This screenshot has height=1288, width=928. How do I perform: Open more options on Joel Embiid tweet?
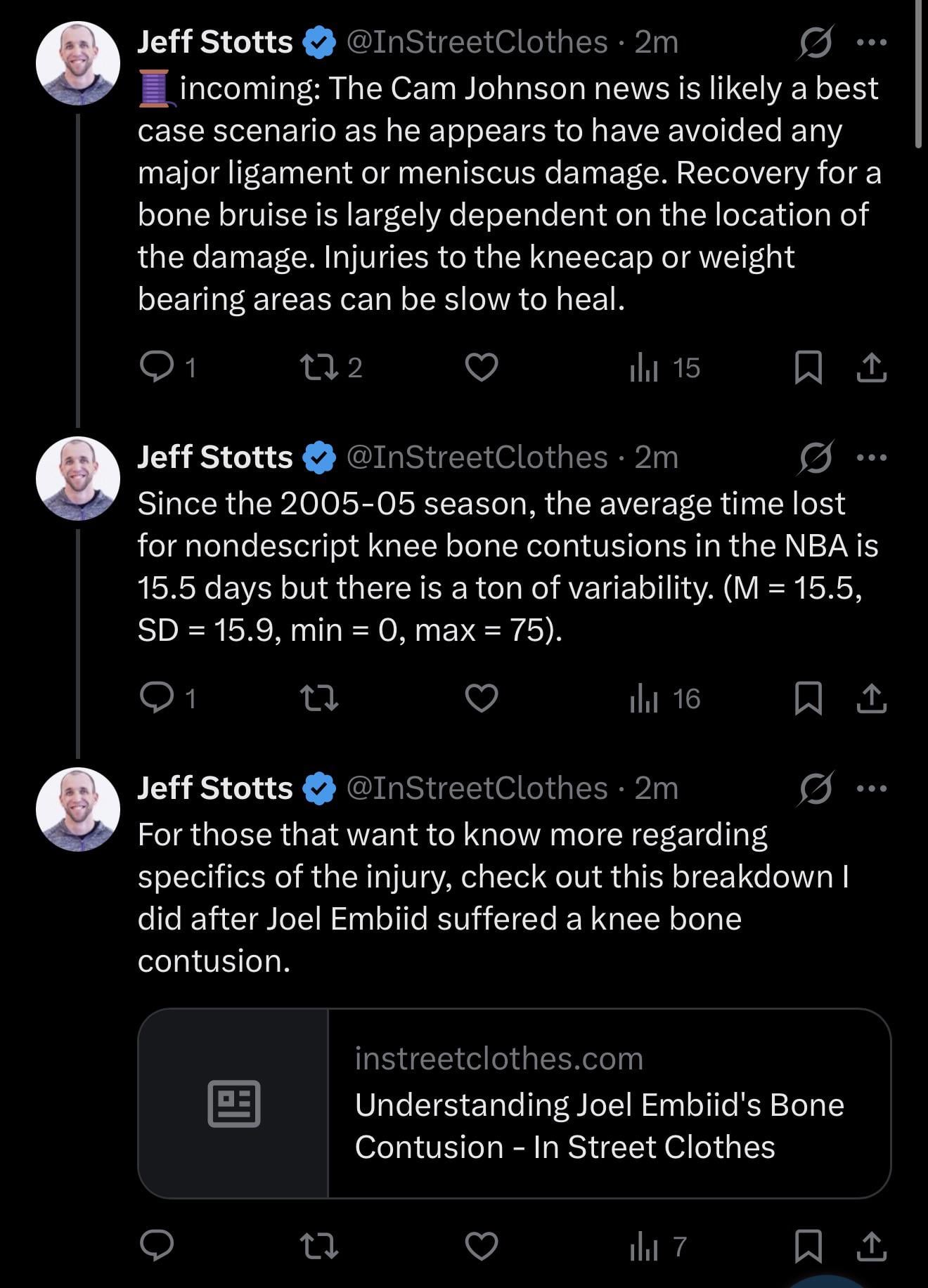(x=872, y=788)
